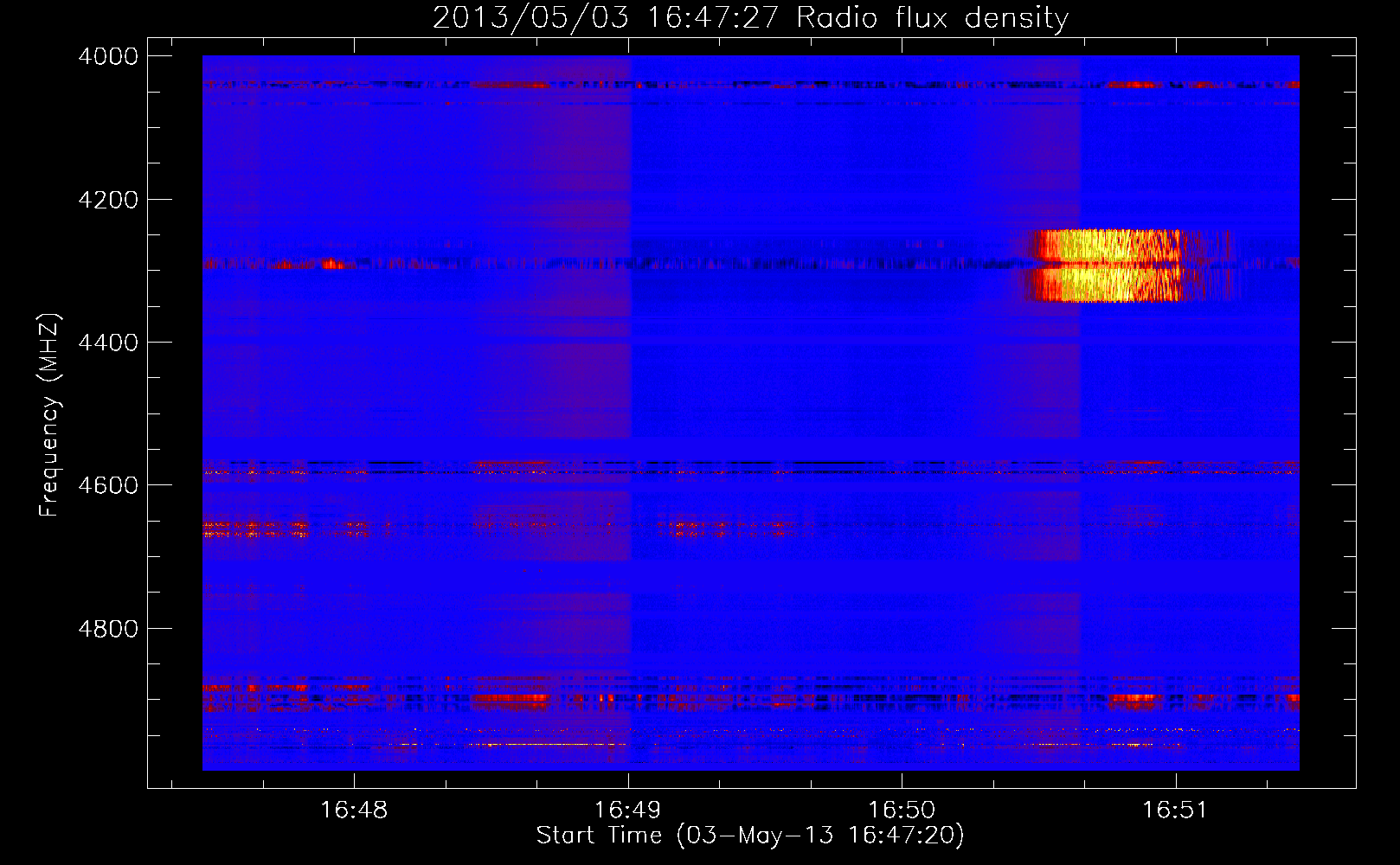Image resolution: width=1400 pixels, height=865 pixels.
Task: Click the 16:50 time tick label
Action: coord(902,811)
